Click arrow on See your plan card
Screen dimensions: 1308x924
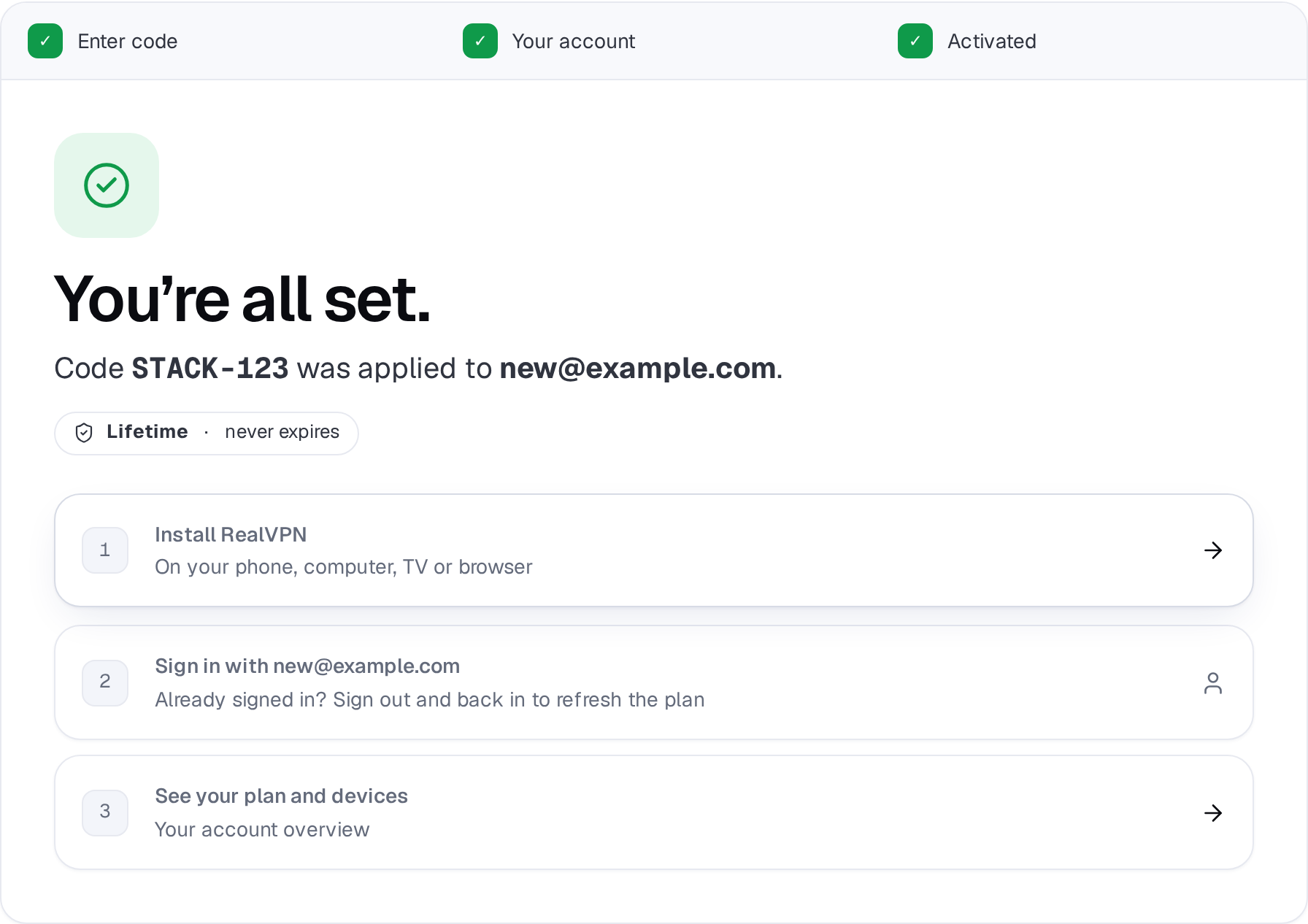(1213, 813)
